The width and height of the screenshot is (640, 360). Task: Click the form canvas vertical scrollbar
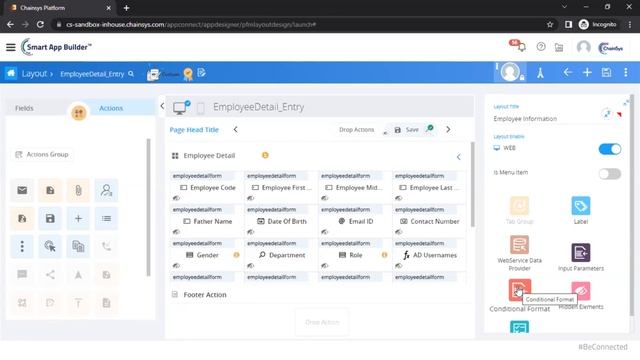[x=473, y=184]
